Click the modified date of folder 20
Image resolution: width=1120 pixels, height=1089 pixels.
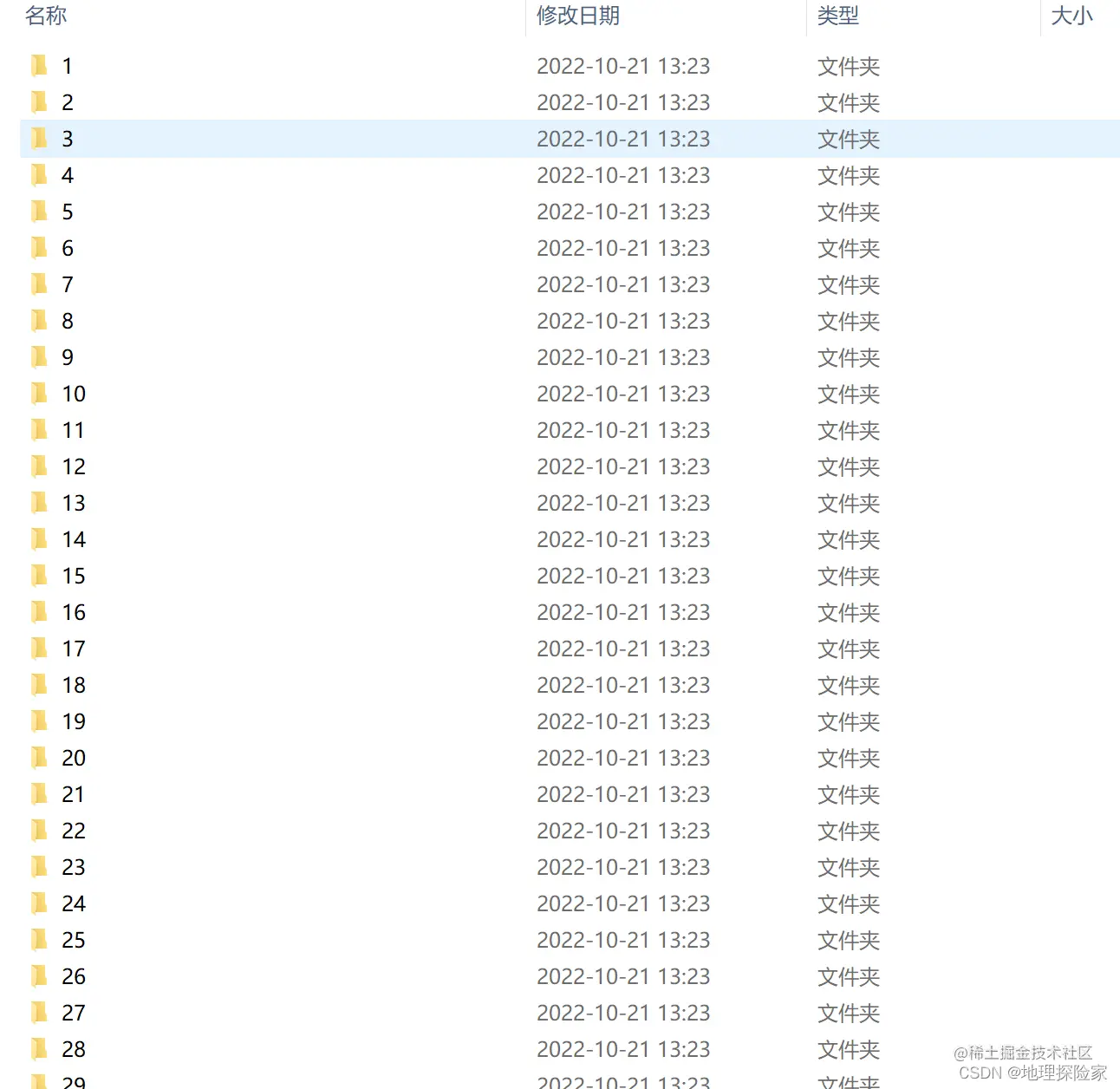point(623,758)
